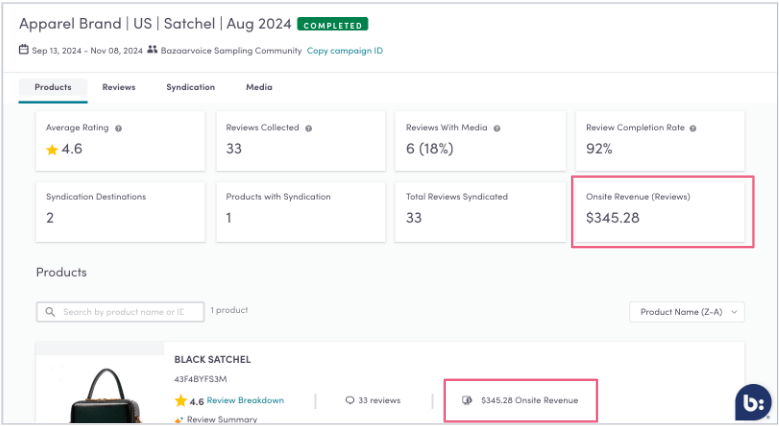Screen dimensions: 779x426
Task: Click the $345.28 value in Onsite Revenue card
Action: [613, 218]
